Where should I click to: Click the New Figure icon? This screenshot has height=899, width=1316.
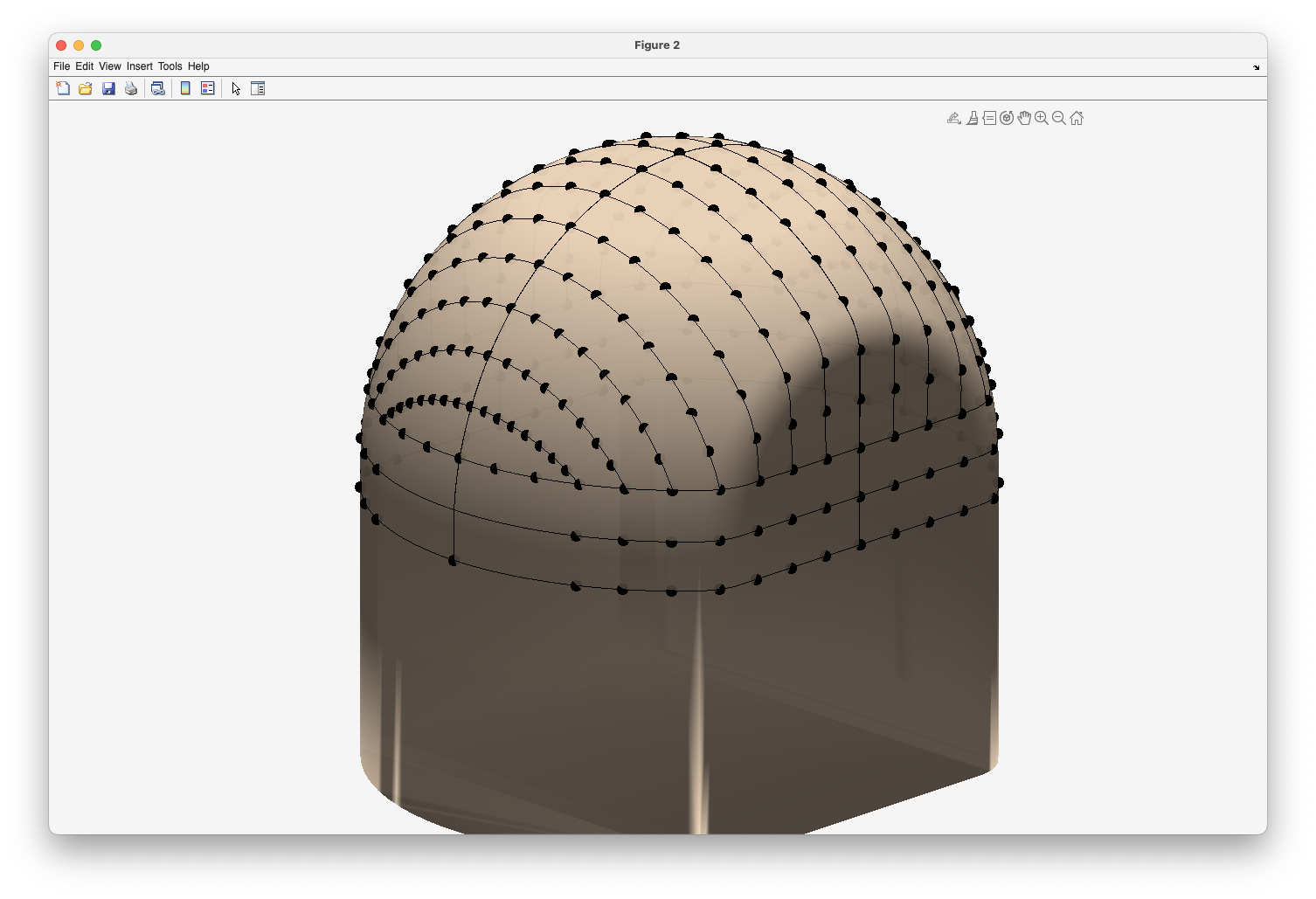63,88
